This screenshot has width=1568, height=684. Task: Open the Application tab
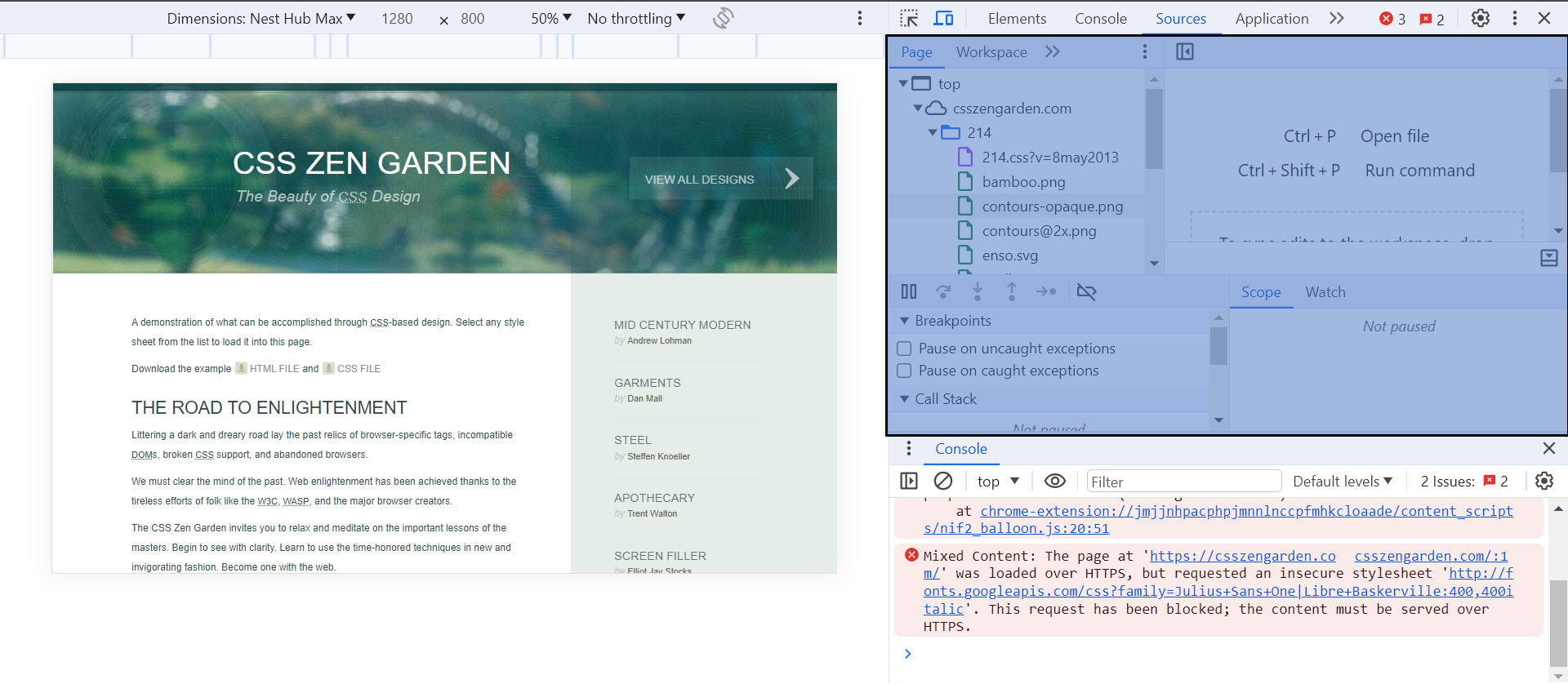[x=1272, y=18]
